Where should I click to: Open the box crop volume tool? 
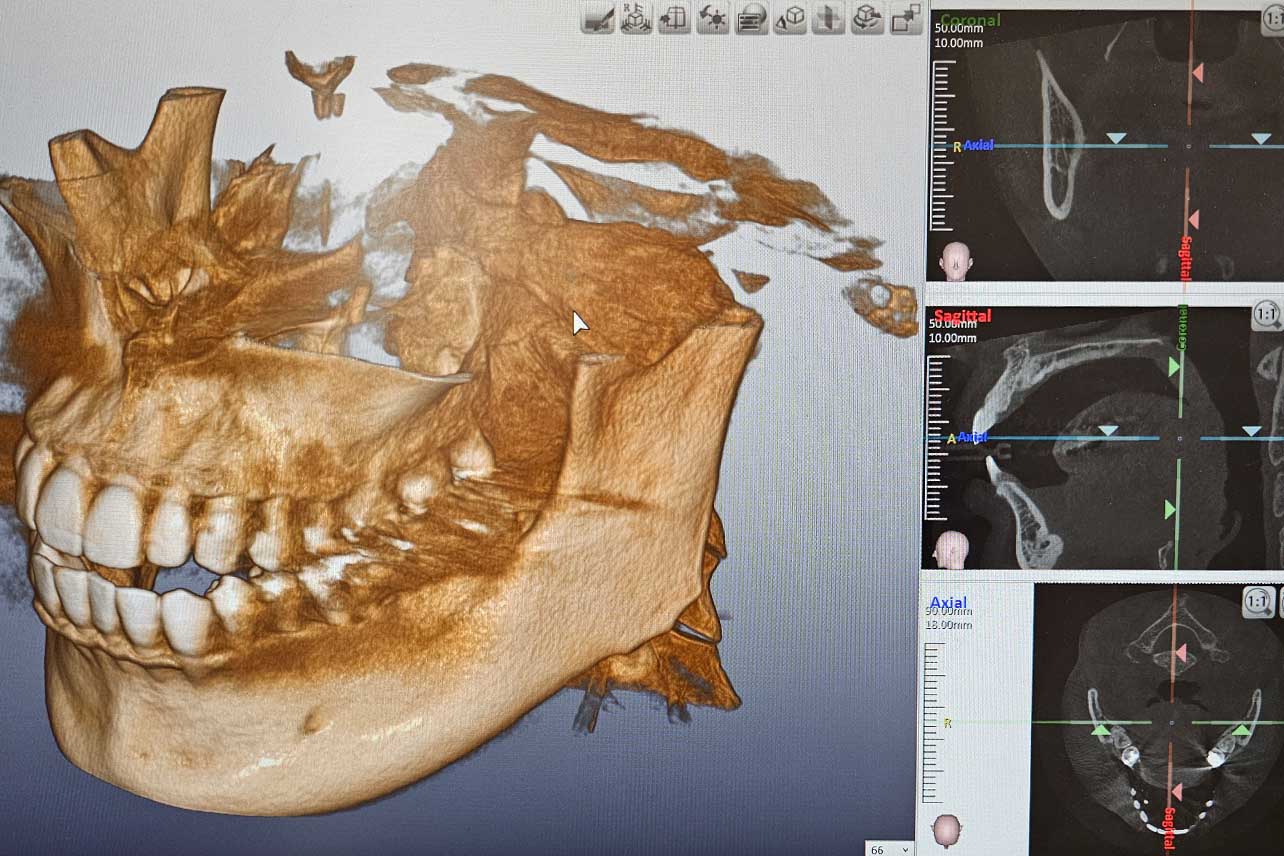click(x=674, y=18)
